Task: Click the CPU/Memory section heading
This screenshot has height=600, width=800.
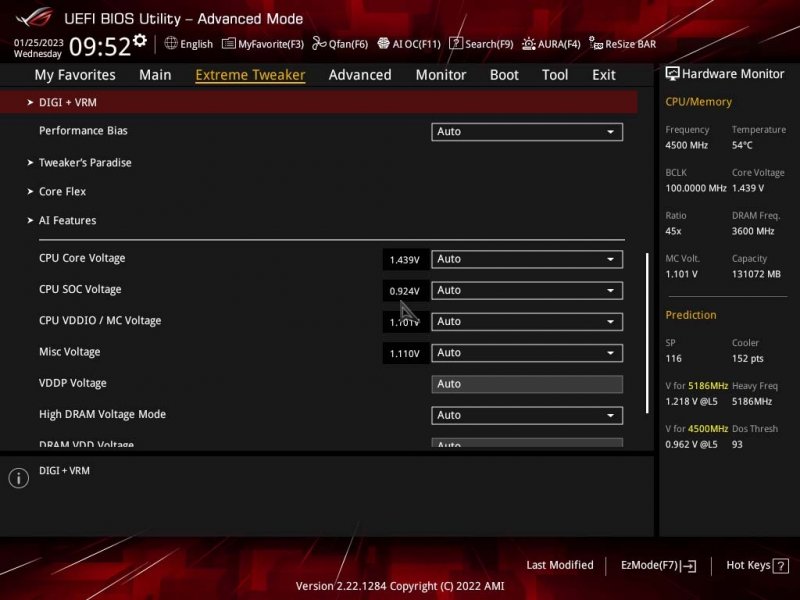Action: (x=698, y=102)
